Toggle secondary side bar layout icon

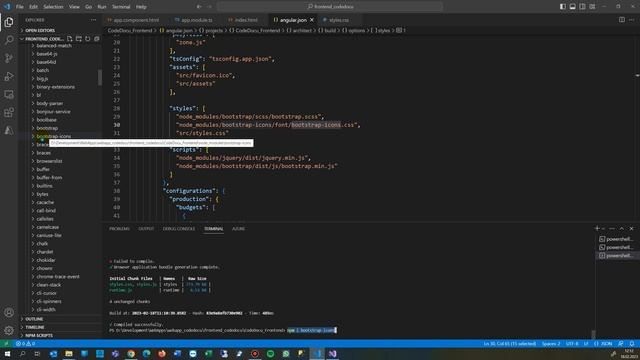pos(582,7)
